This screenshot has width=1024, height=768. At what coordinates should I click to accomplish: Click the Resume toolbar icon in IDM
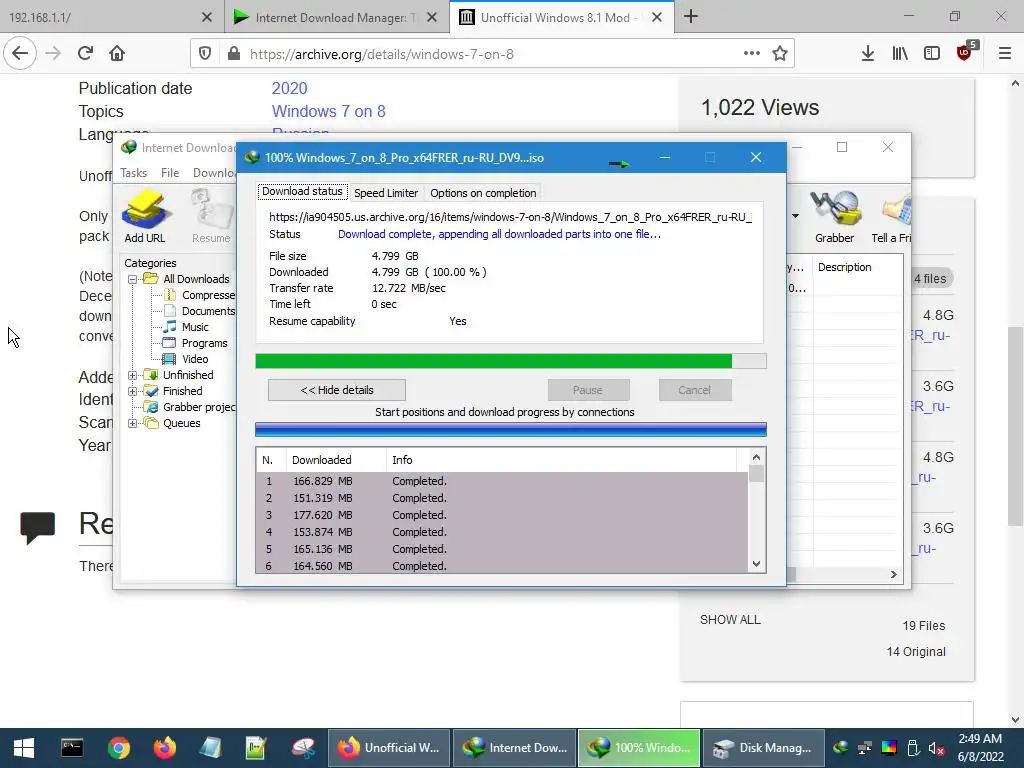(x=210, y=217)
